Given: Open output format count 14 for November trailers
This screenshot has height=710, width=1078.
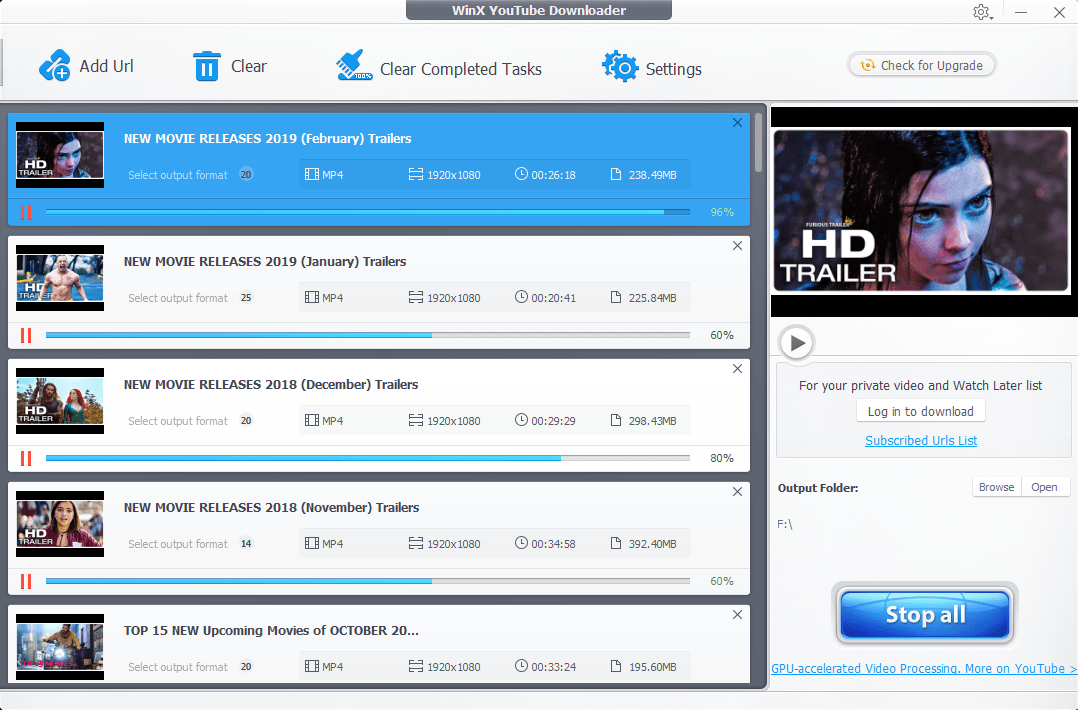Looking at the screenshot, I should pyautogui.click(x=246, y=544).
